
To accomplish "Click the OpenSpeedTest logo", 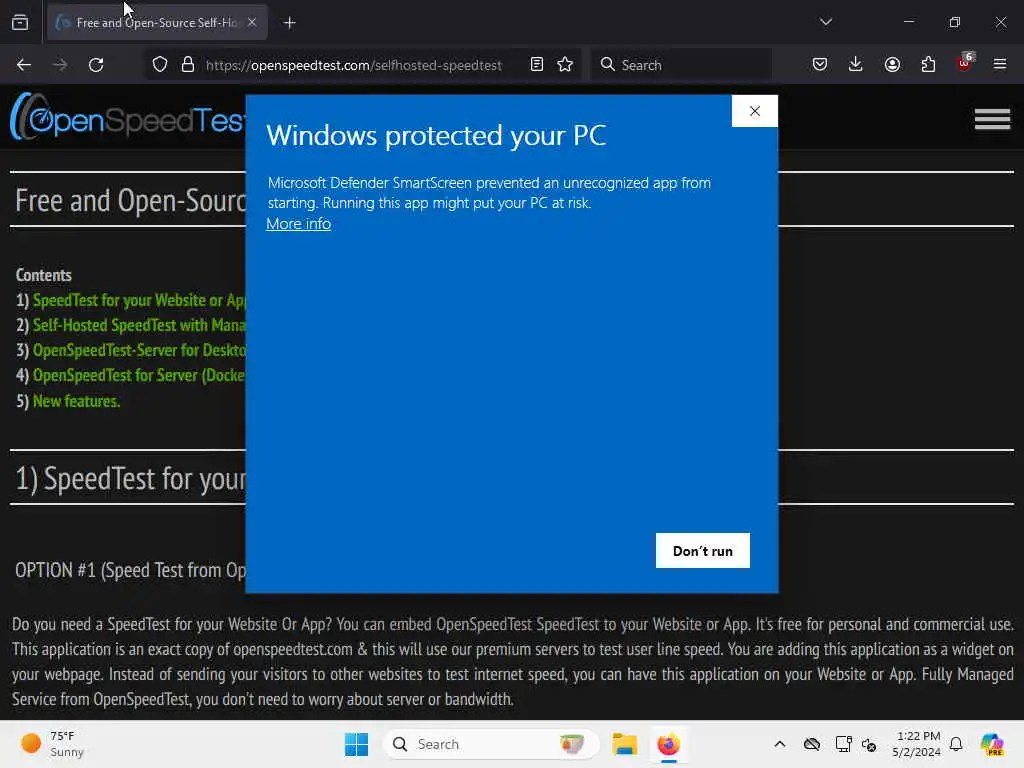I will pos(127,118).
